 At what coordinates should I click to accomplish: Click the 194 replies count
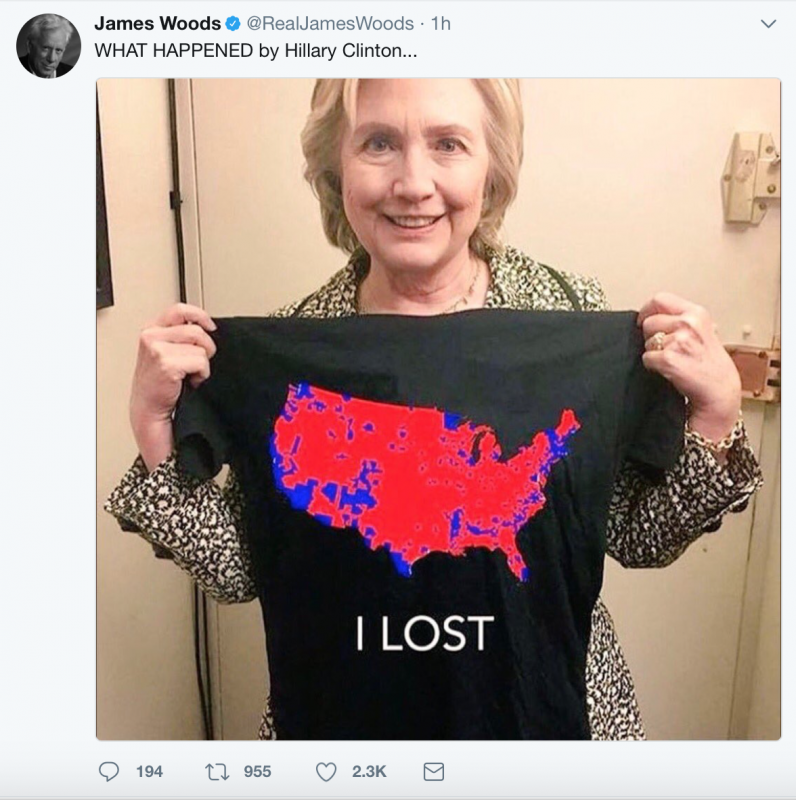point(149,771)
